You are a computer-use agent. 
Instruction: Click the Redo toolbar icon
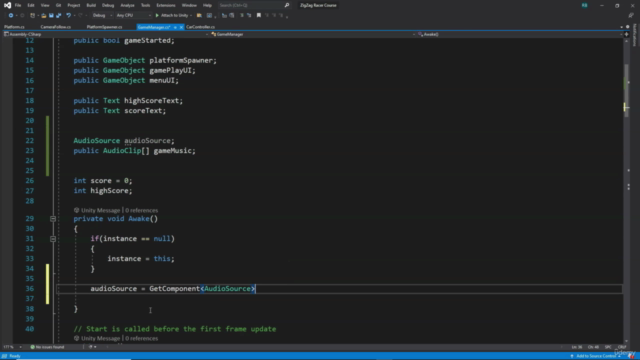click(x=80, y=16)
